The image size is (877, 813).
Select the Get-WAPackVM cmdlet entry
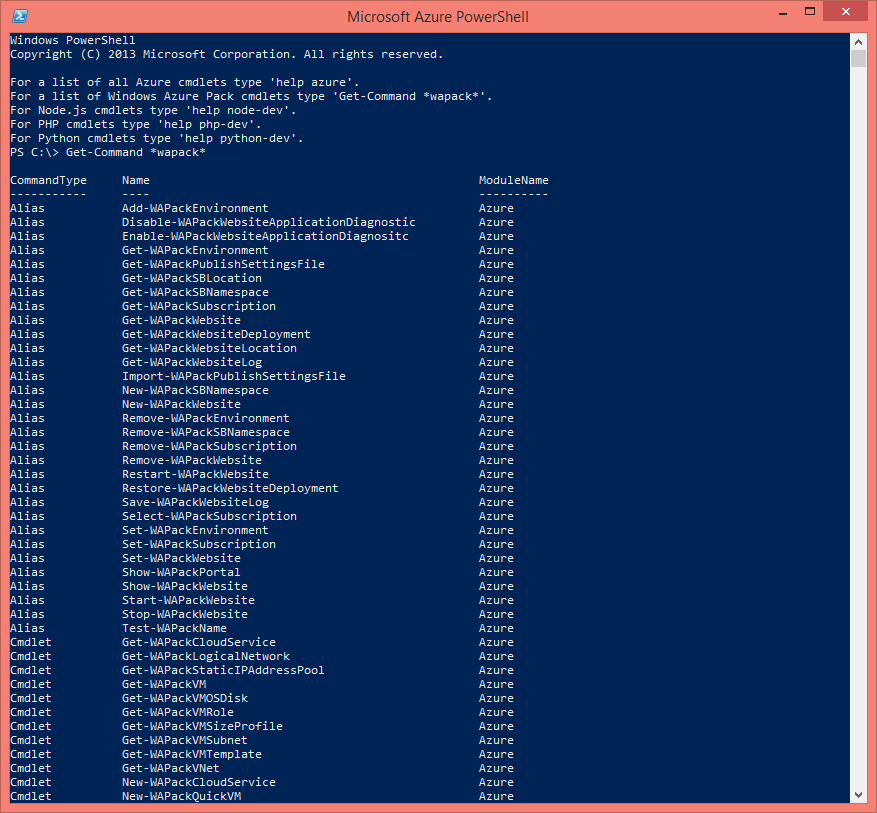[163, 684]
